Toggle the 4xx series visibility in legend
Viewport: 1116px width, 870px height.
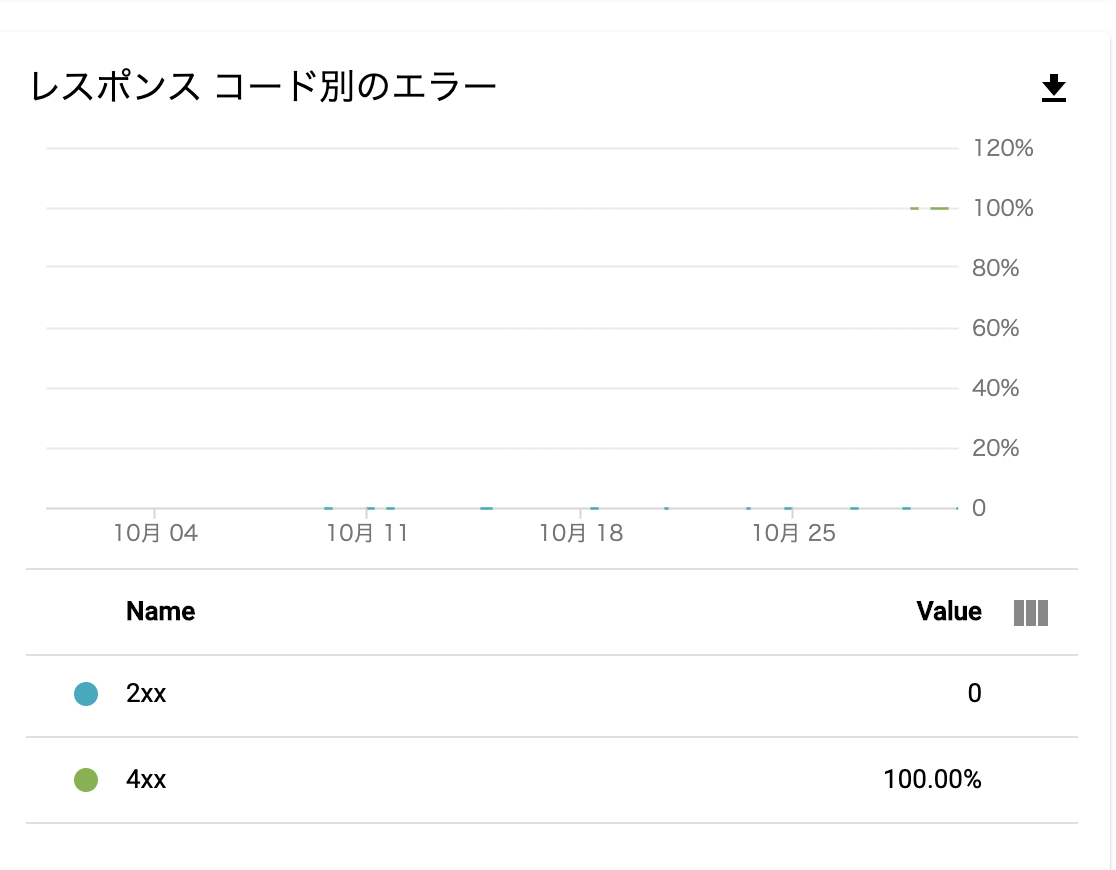(x=86, y=780)
